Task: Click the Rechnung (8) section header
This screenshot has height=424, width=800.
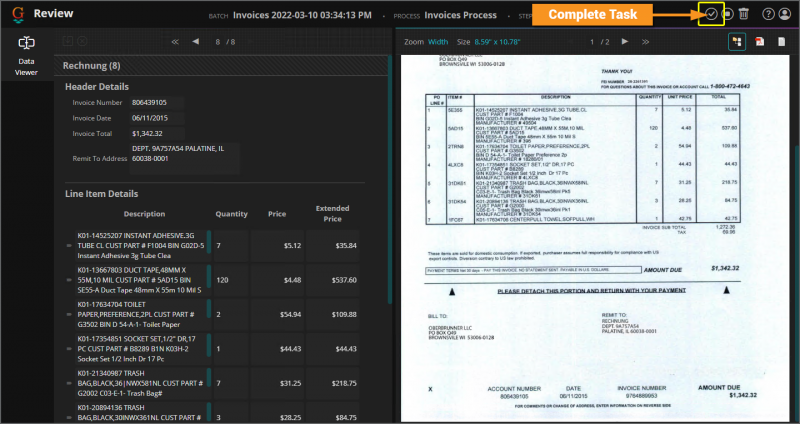Action: click(92, 65)
